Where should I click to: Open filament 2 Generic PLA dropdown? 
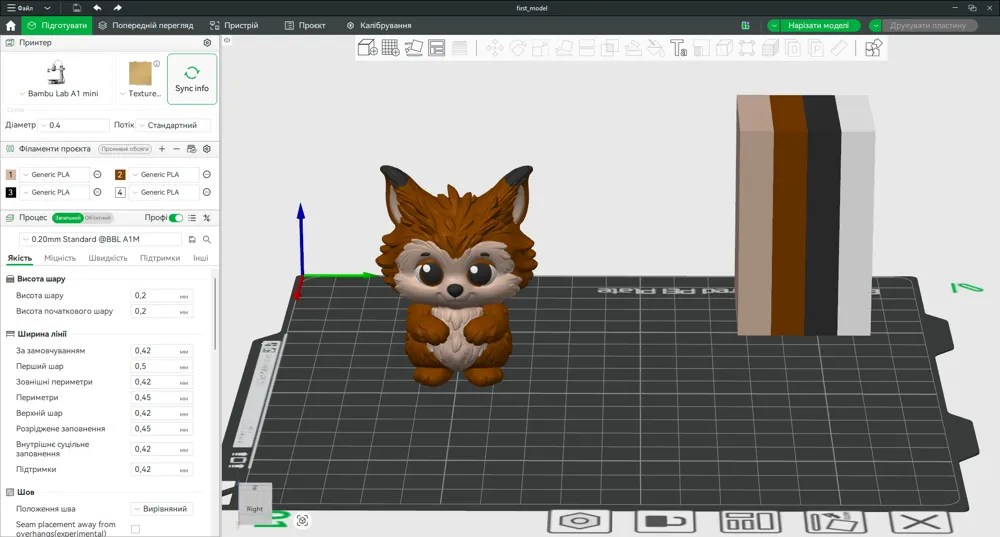(165, 174)
